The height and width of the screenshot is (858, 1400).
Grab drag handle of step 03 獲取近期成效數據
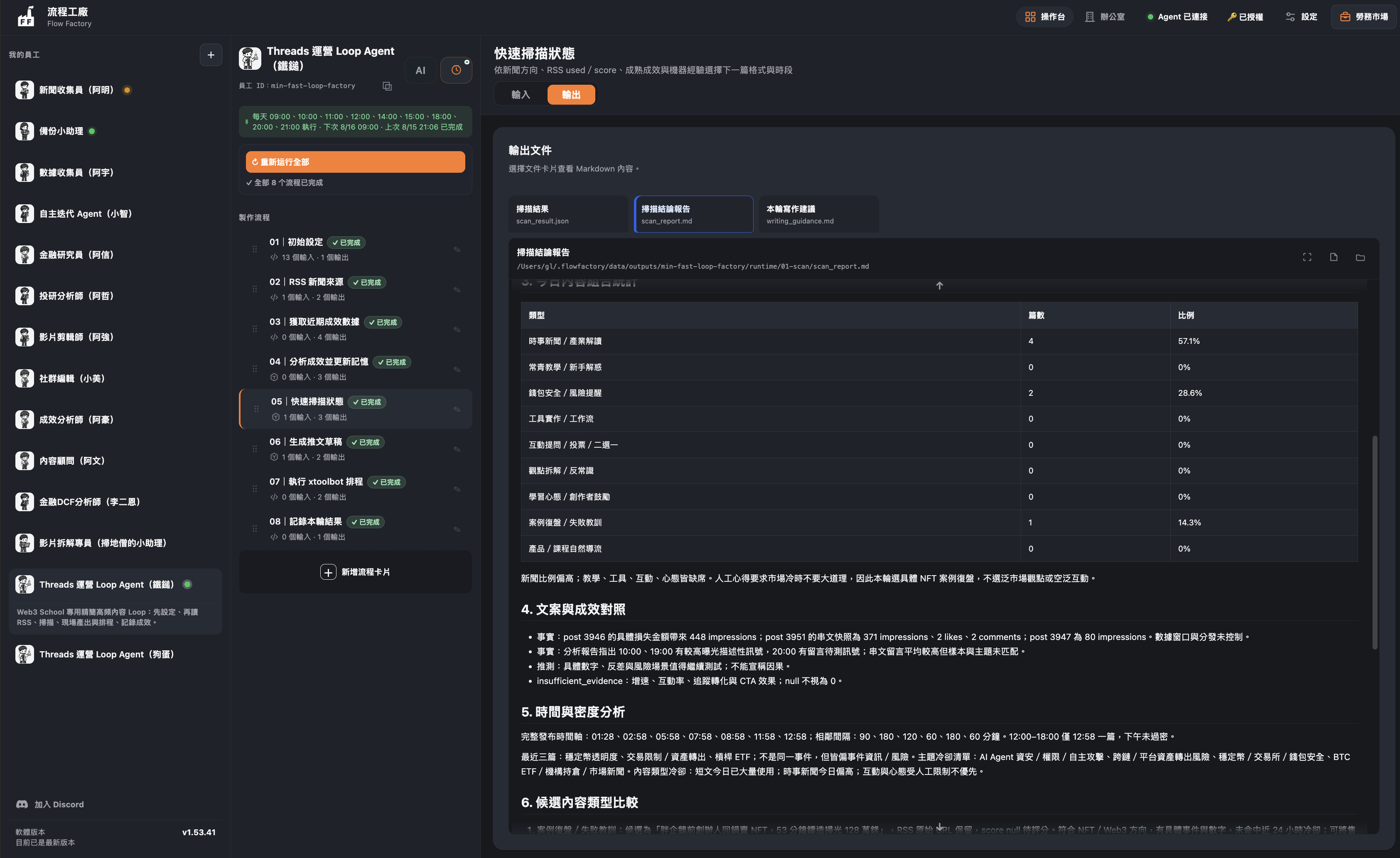pos(255,329)
